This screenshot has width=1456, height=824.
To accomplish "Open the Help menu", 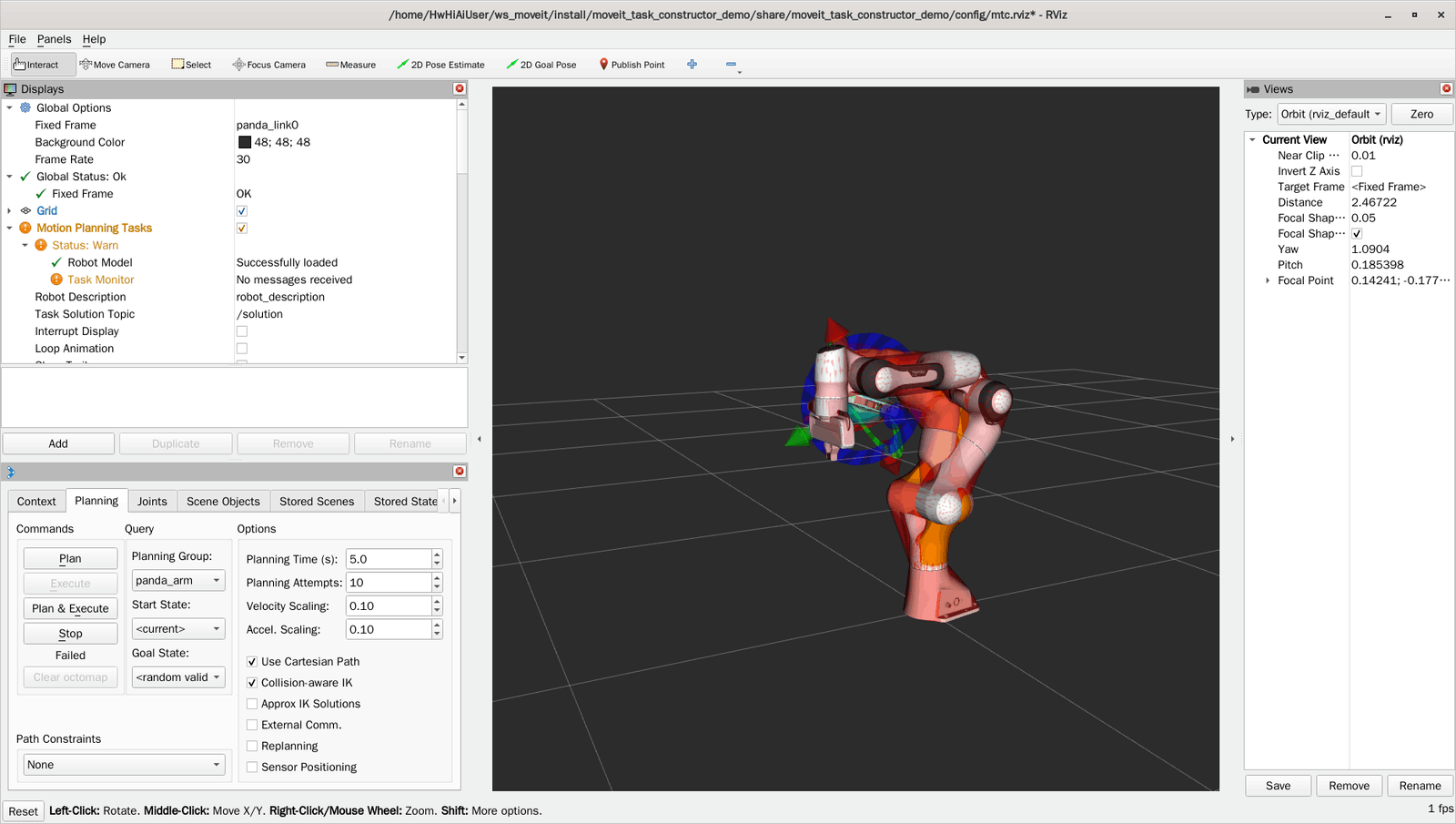I will (94, 39).
